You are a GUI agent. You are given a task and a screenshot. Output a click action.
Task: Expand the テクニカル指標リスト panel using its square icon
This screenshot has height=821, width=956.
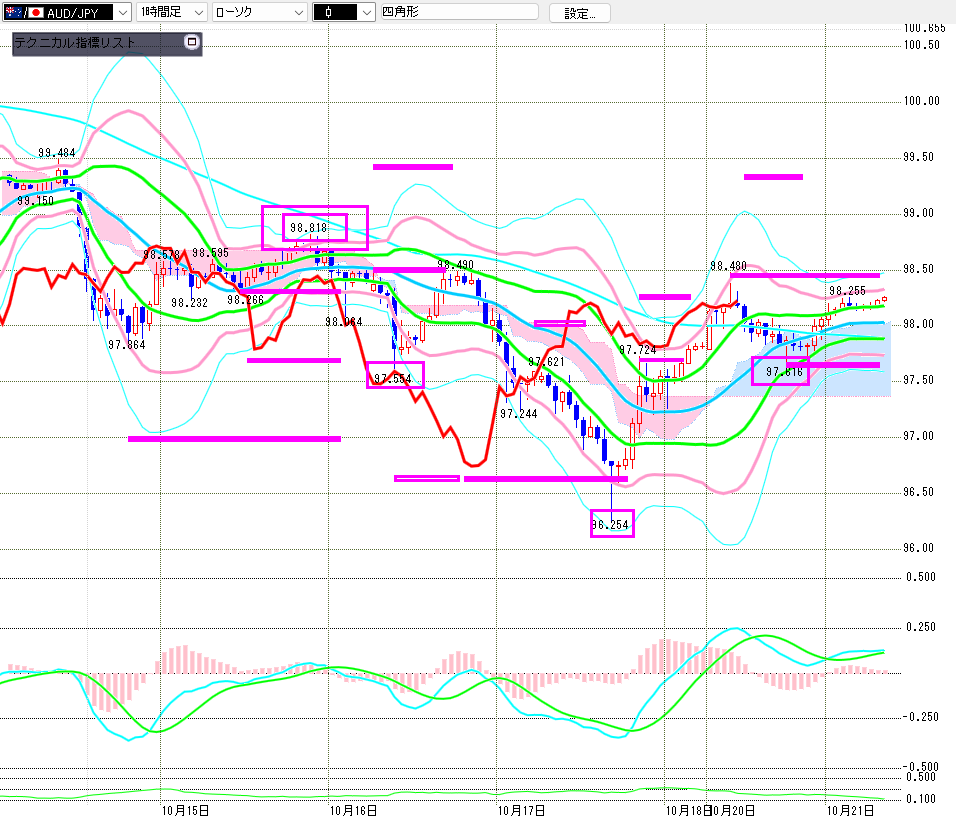point(192,43)
